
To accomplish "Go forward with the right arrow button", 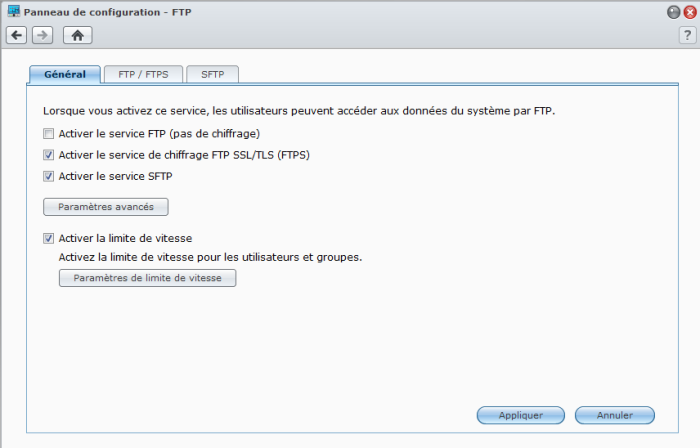I will tap(42, 35).
